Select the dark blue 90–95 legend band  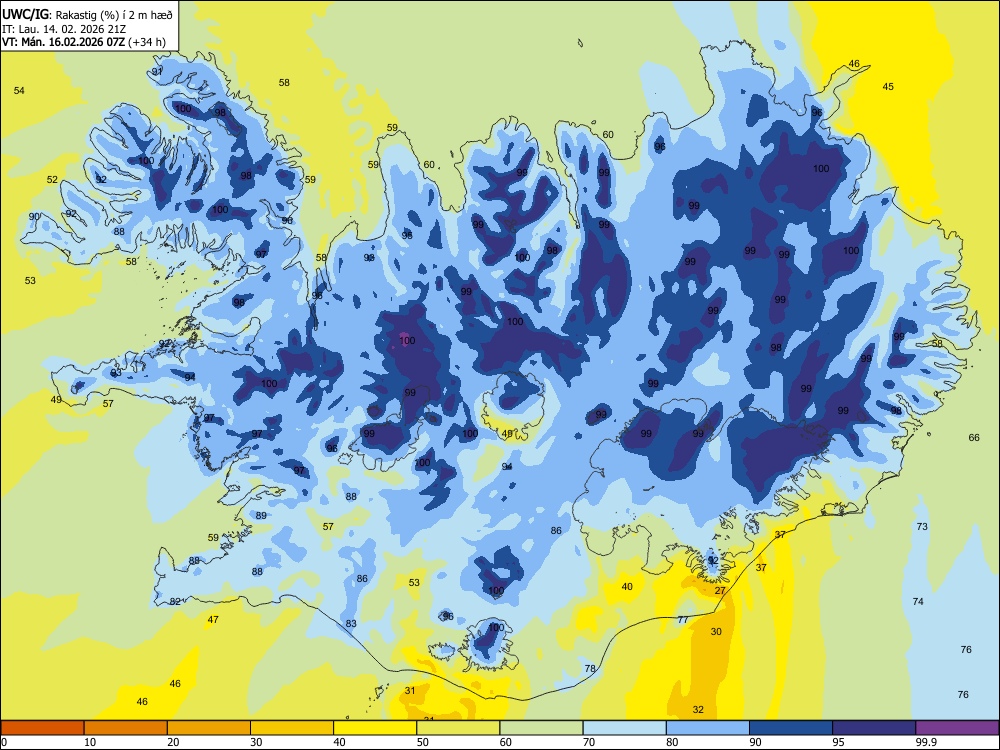(x=791, y=728)
